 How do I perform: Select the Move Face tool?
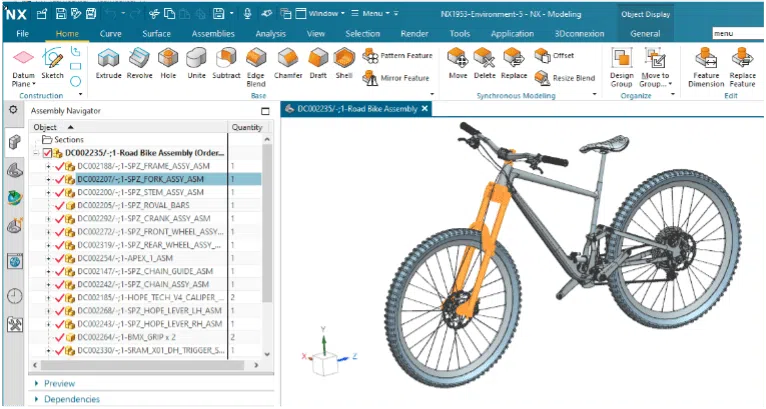pos(458,63)
